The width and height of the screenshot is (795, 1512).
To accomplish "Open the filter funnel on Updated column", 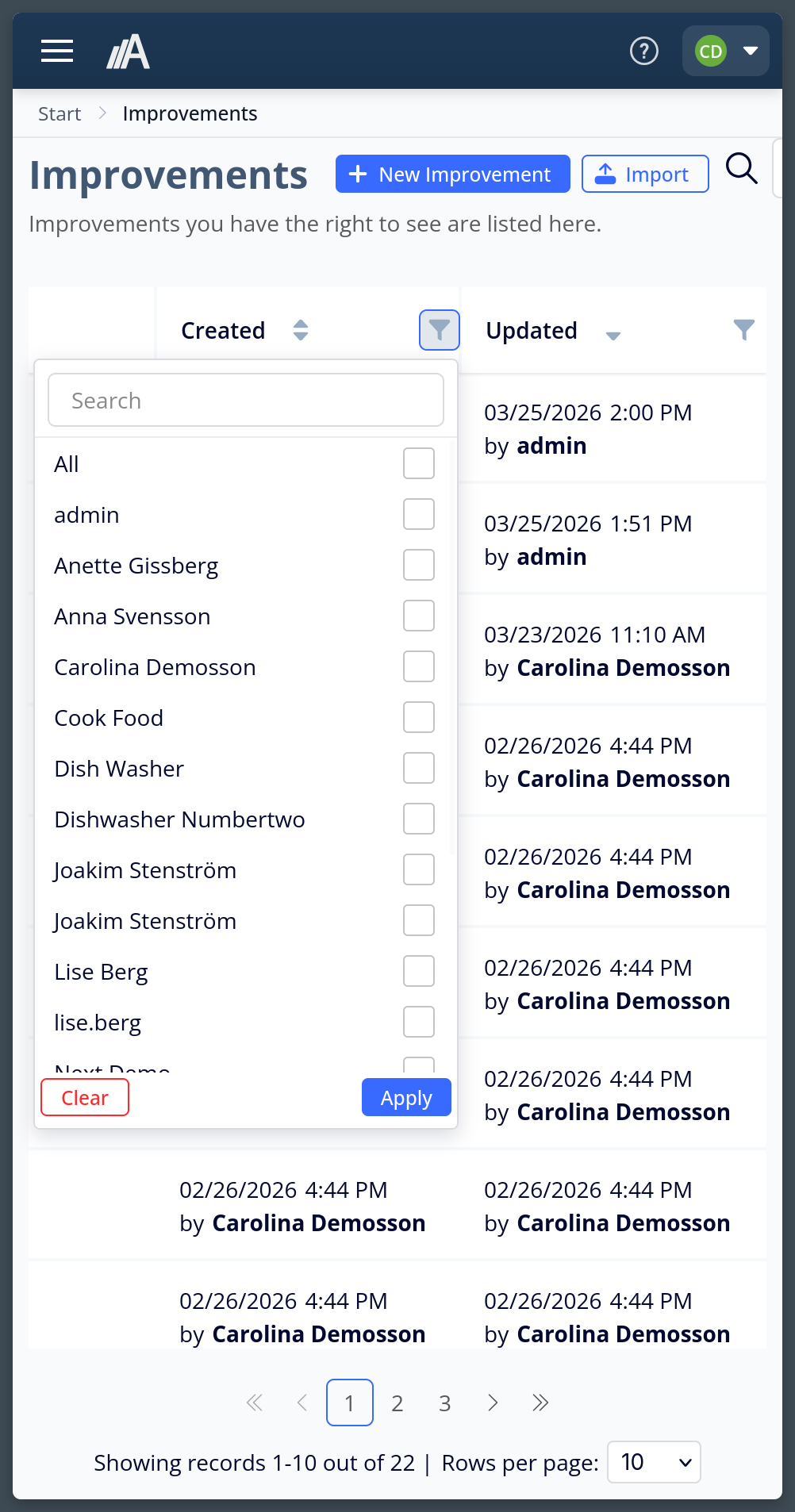I will click(743, 330).
